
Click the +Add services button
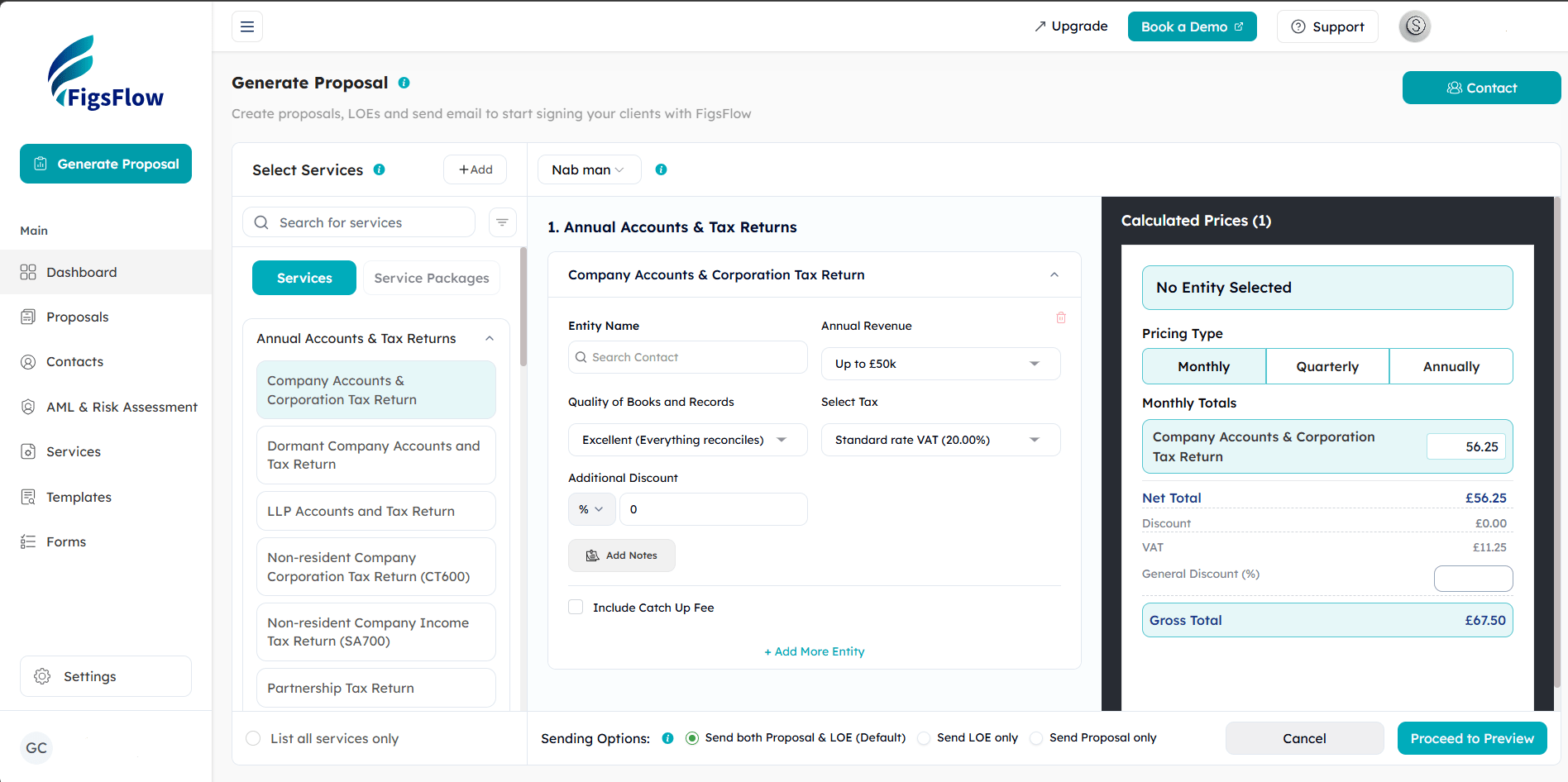point(476,169)
